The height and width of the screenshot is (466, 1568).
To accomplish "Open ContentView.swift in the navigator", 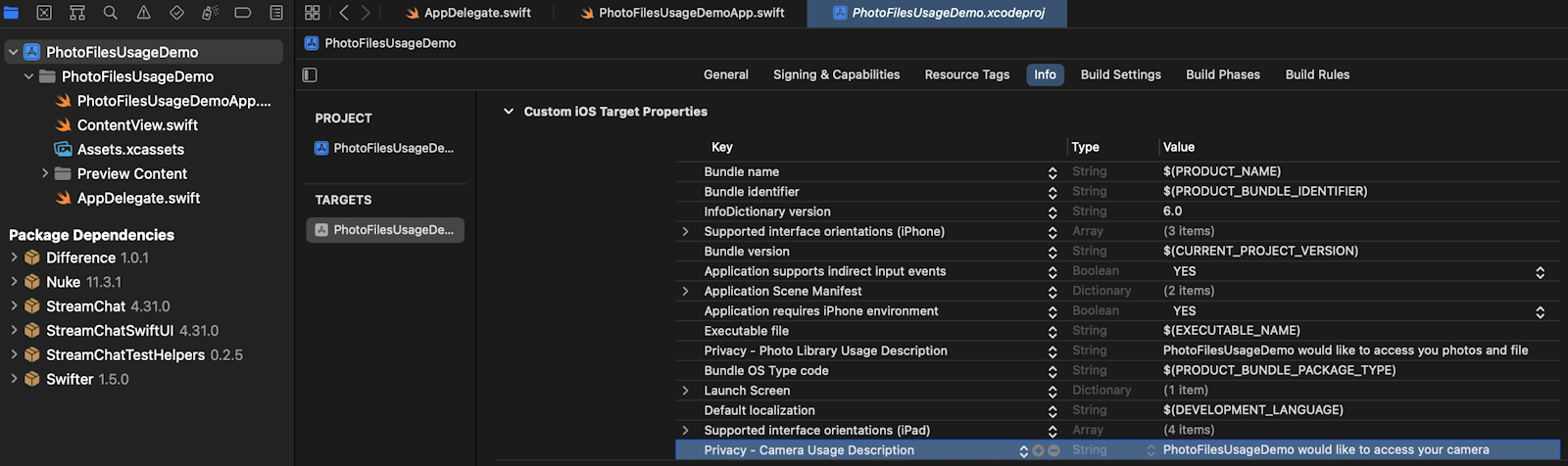I will coord(137,125).
